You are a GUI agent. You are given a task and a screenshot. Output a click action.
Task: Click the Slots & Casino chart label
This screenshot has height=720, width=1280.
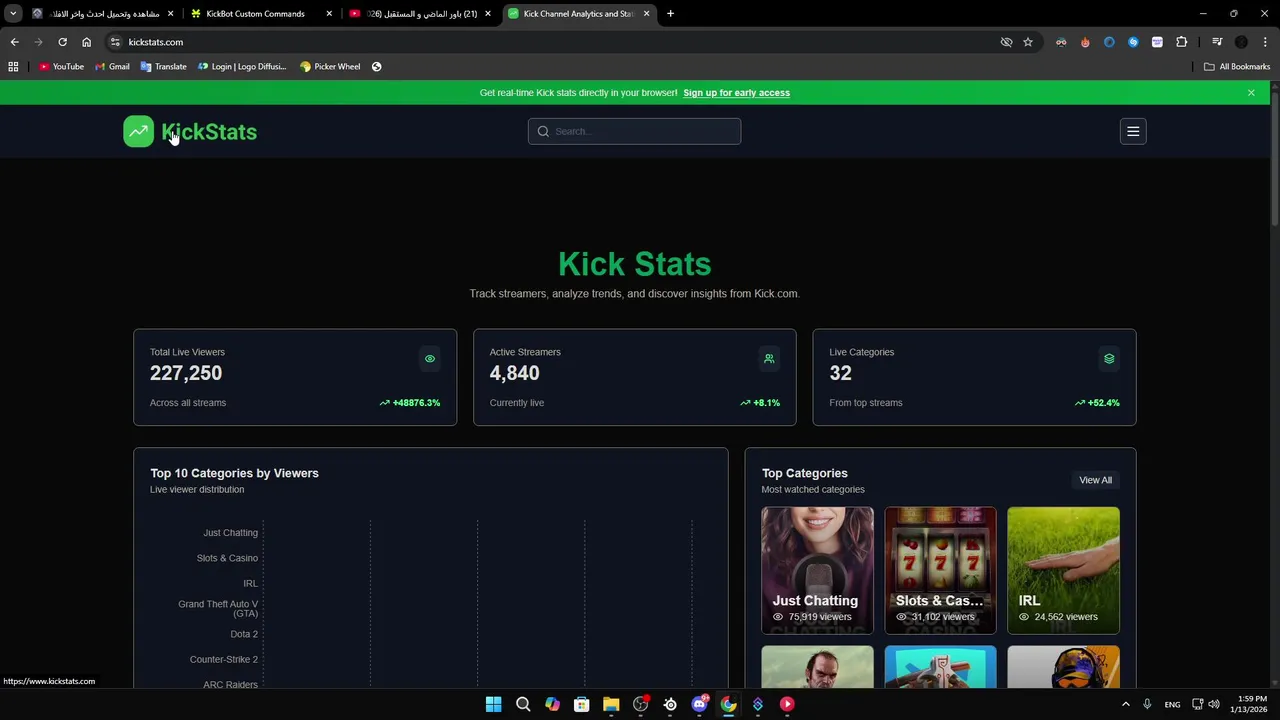coord(227,558)
